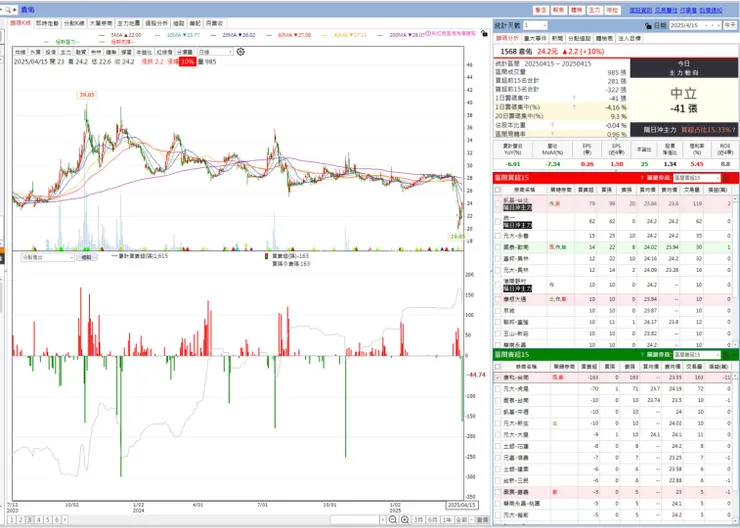This screenshot has height=528, width=740.
Task: Click collapse arrow icon in red buy header
Action: point(734,178)
